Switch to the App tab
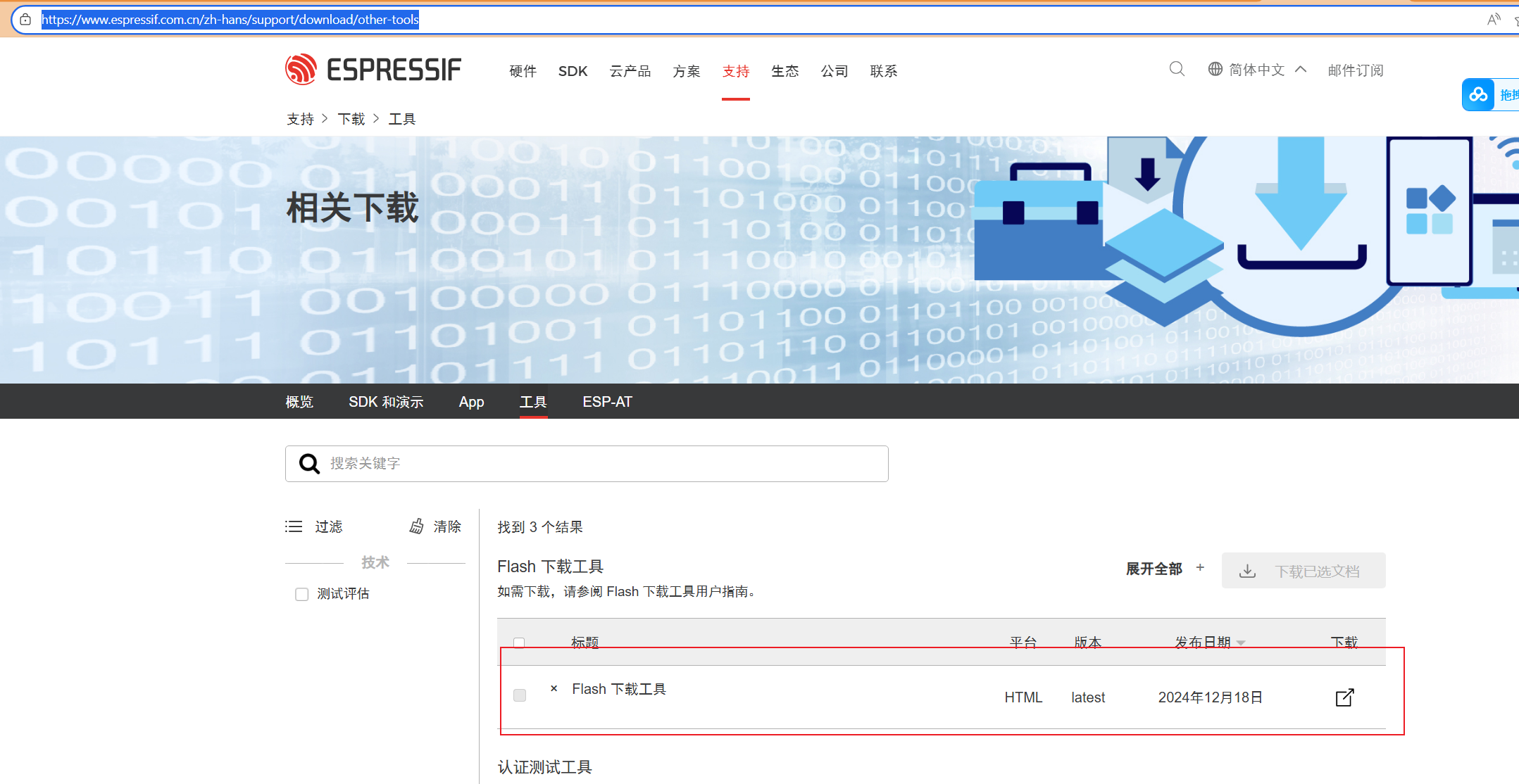 (471, 402)
